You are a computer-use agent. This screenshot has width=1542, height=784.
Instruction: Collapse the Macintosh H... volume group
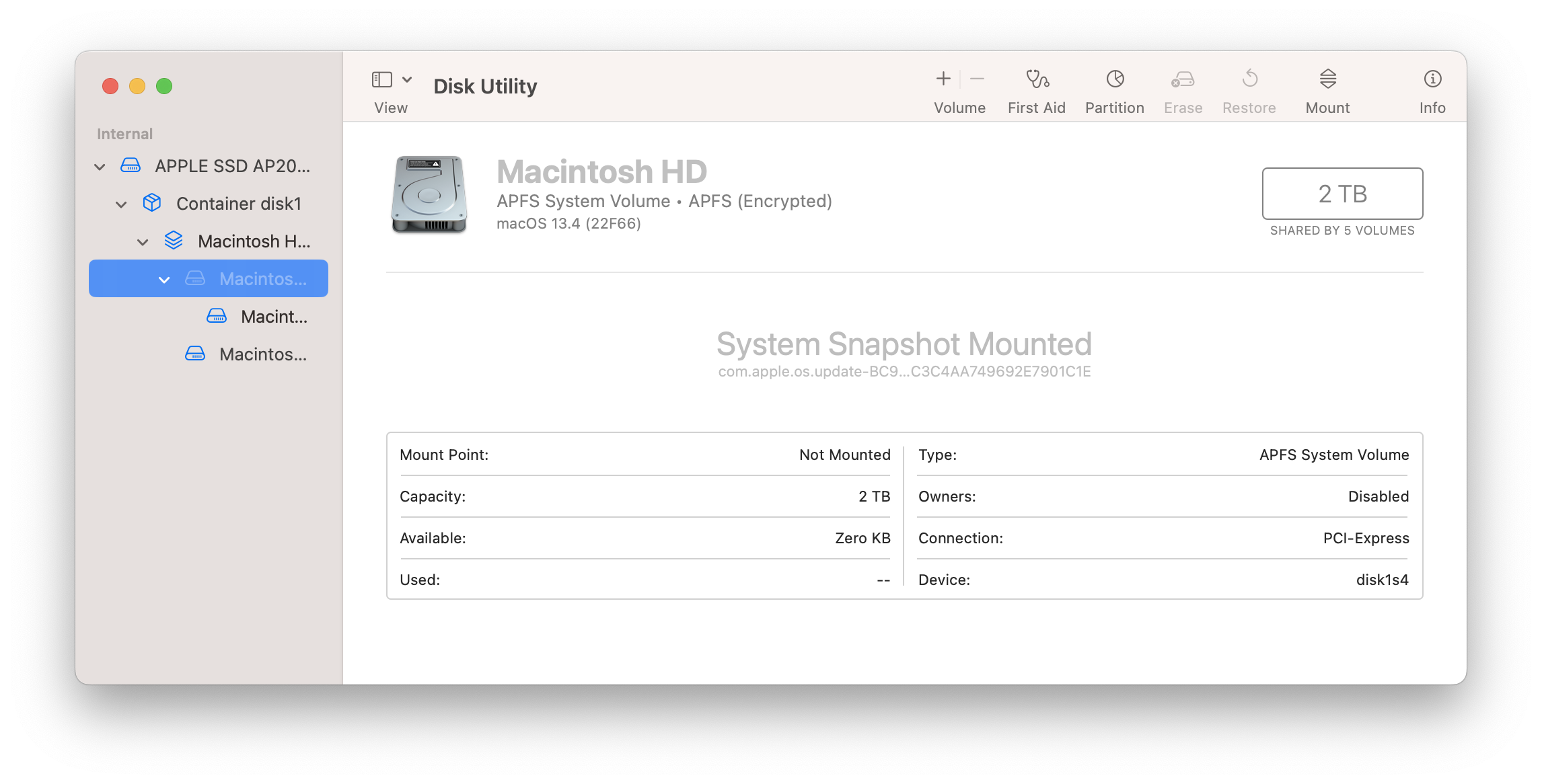tap(143, 242)
